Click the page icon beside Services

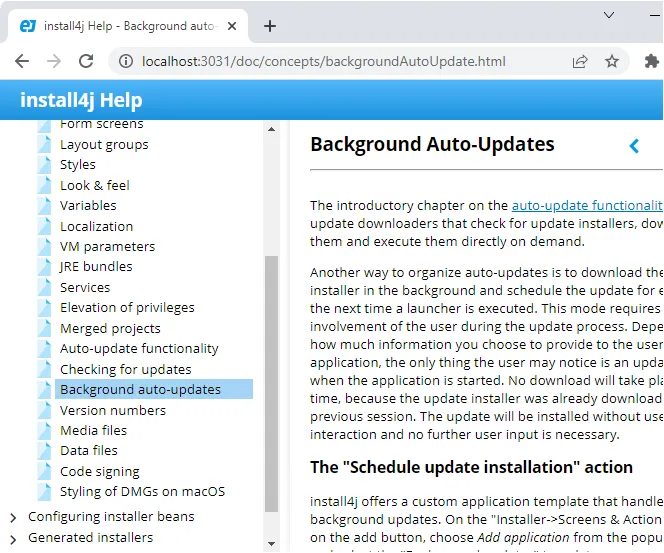[44, 287]
